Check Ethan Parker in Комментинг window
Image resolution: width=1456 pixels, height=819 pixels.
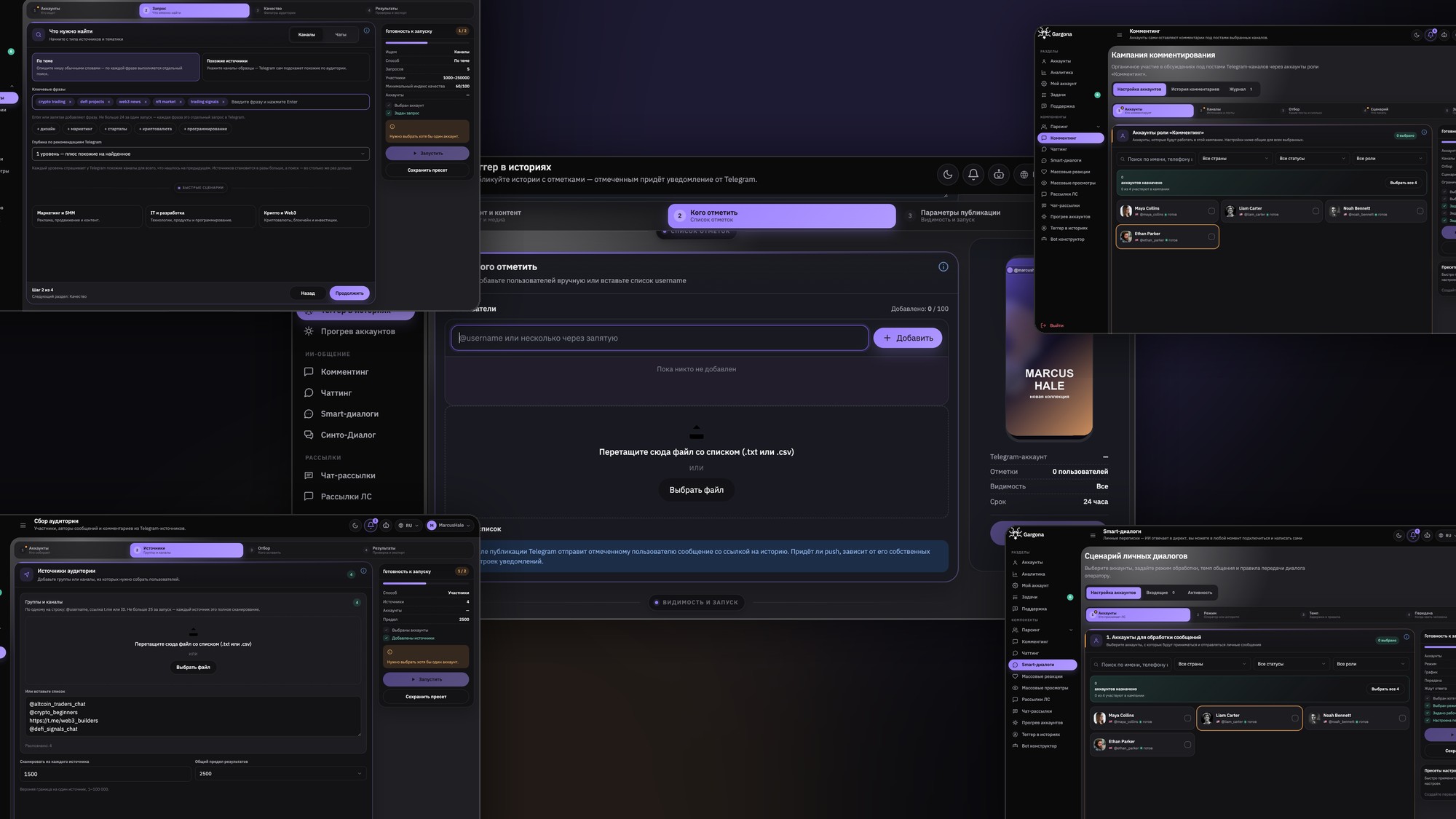(1211, 237)
